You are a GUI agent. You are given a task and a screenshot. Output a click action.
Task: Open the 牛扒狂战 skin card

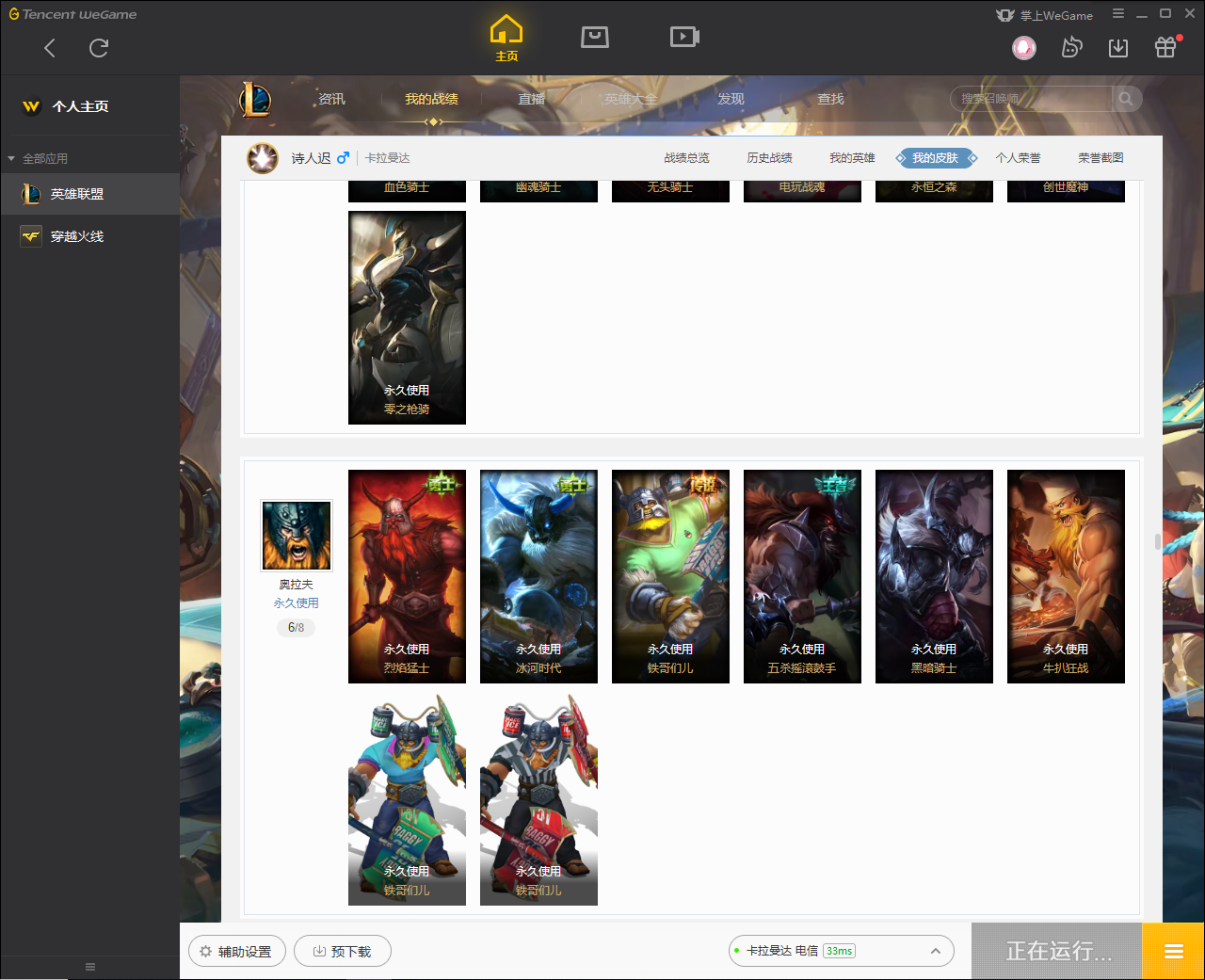[1066, 576]
